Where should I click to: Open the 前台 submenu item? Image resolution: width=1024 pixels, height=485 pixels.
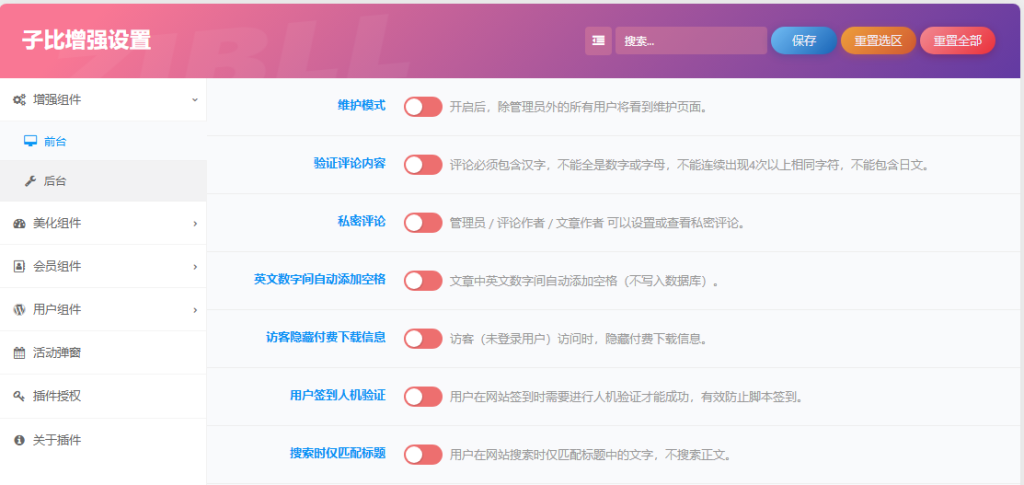pyautogui.click(x=103, y=141)
